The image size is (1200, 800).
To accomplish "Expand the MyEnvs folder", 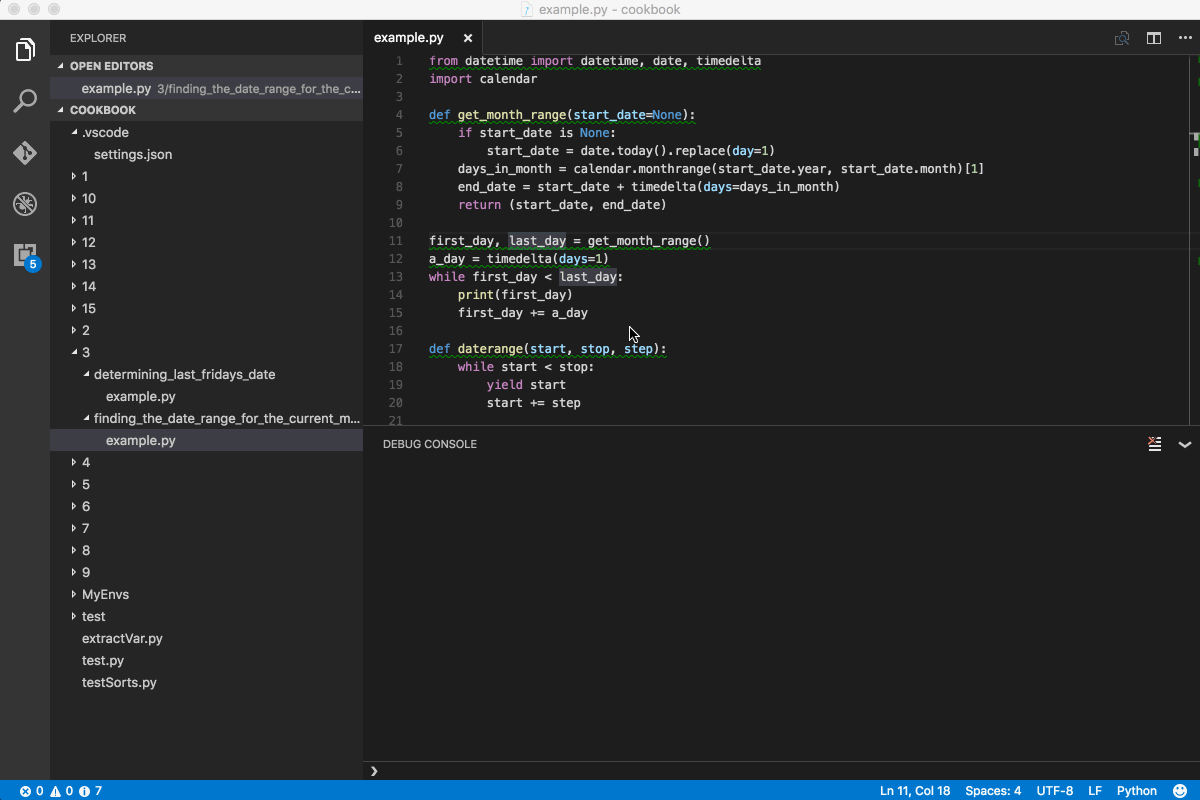I will [106, 594].
